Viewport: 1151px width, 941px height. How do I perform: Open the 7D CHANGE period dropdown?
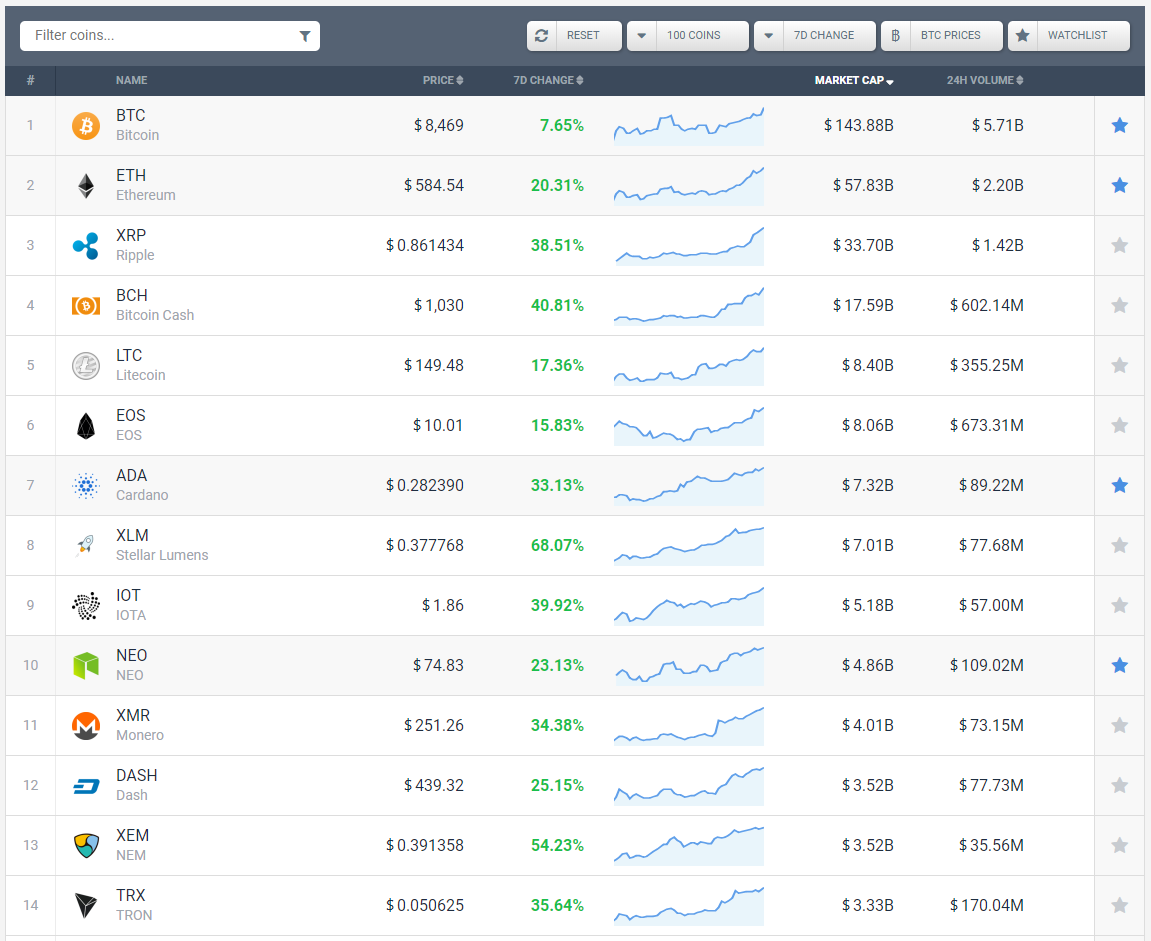point(815,35)
